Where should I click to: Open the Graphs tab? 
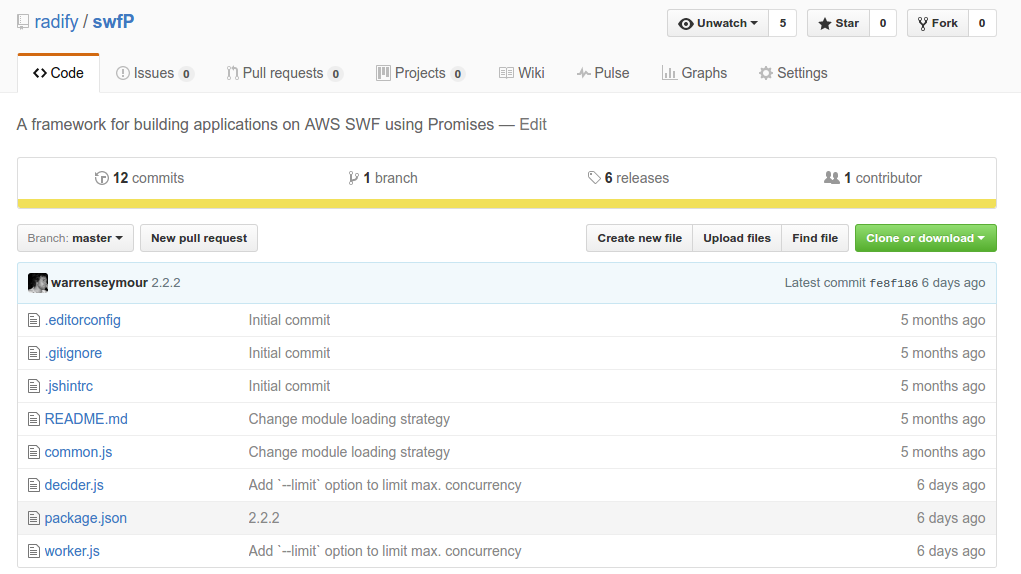click(694, 73)
